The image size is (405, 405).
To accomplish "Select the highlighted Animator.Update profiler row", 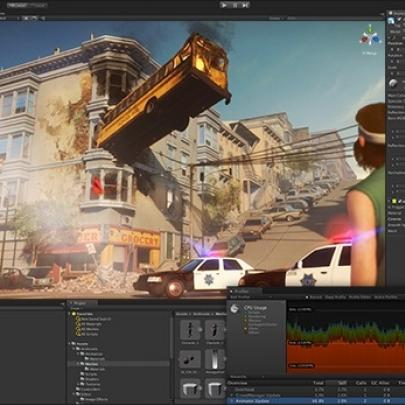I will pyautogui.click(x=316, y=401).
